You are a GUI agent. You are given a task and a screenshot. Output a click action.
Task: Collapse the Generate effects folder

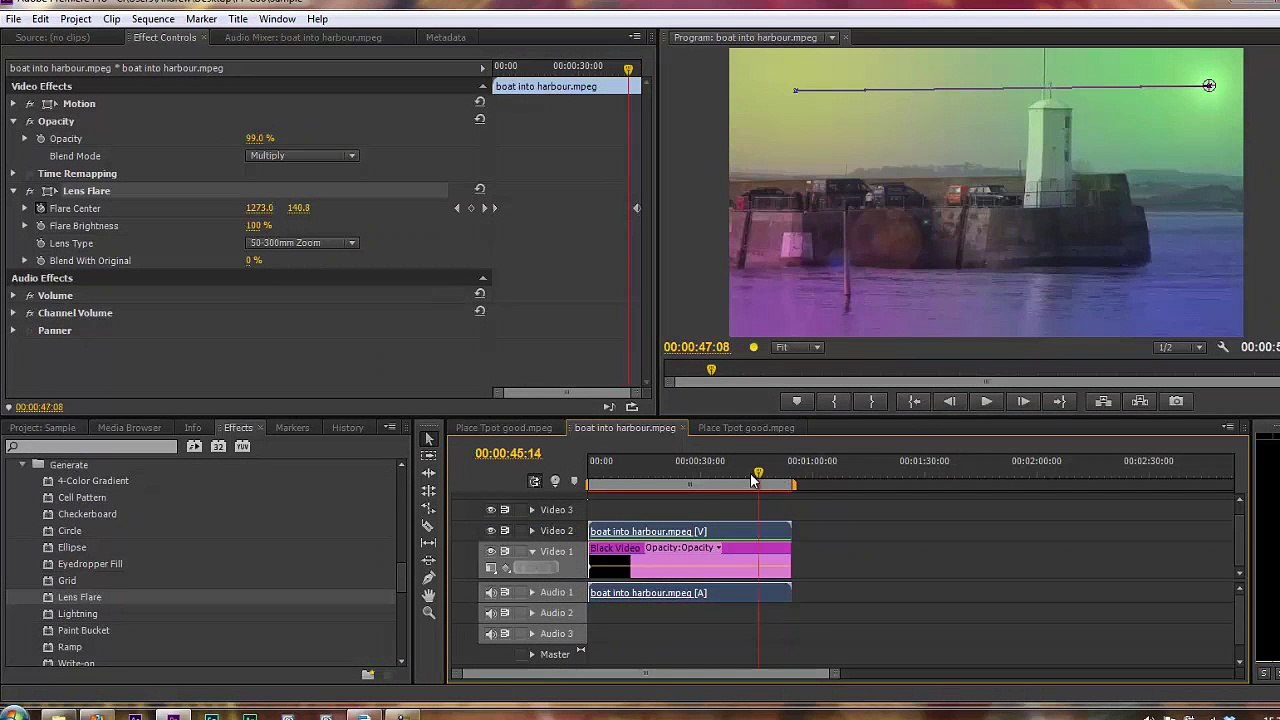coord(22,465)
